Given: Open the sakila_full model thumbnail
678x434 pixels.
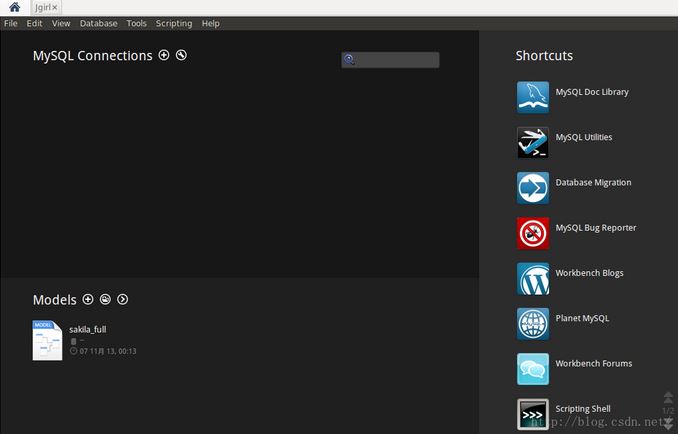Looking at the screenshot, I should coord(47,340).
